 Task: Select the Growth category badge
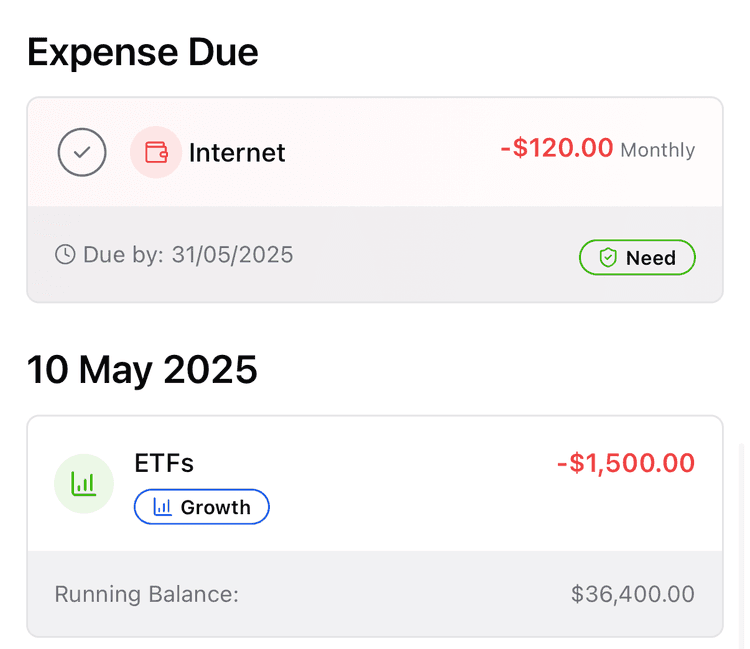coord(202,507)
